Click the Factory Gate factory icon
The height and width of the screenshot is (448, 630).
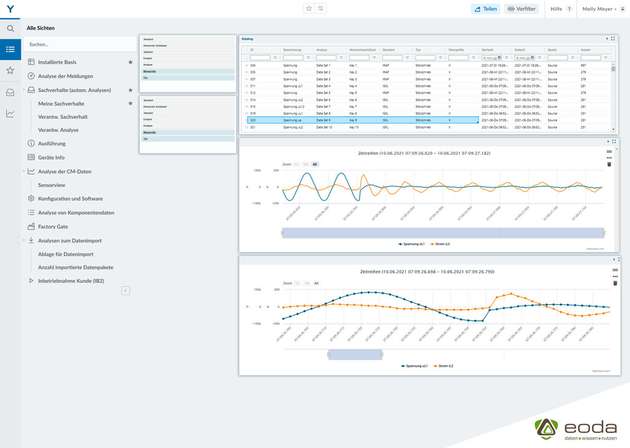tap(31, 227)
